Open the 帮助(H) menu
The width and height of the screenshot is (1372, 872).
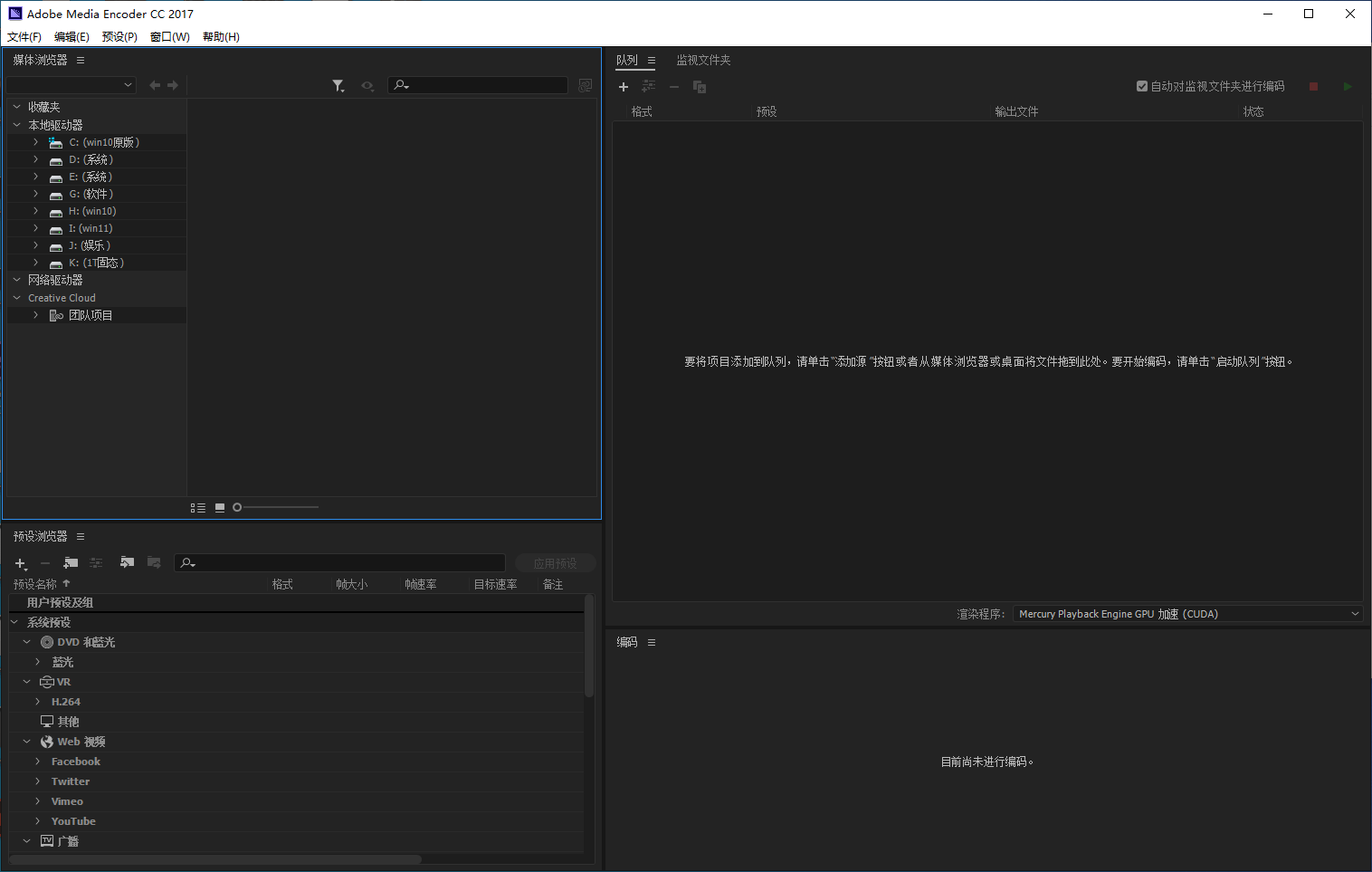221,37
